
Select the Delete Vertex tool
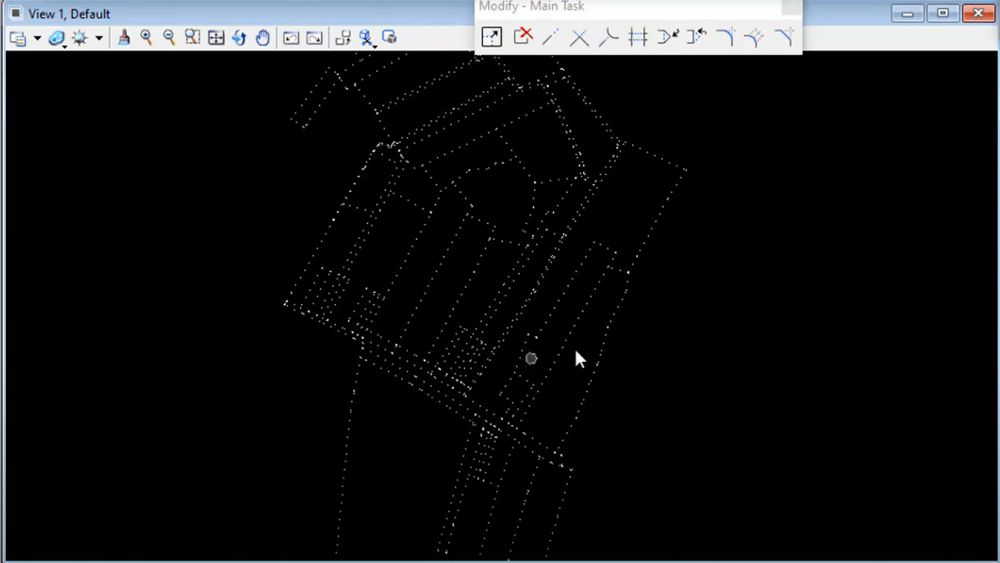(696, 36)
